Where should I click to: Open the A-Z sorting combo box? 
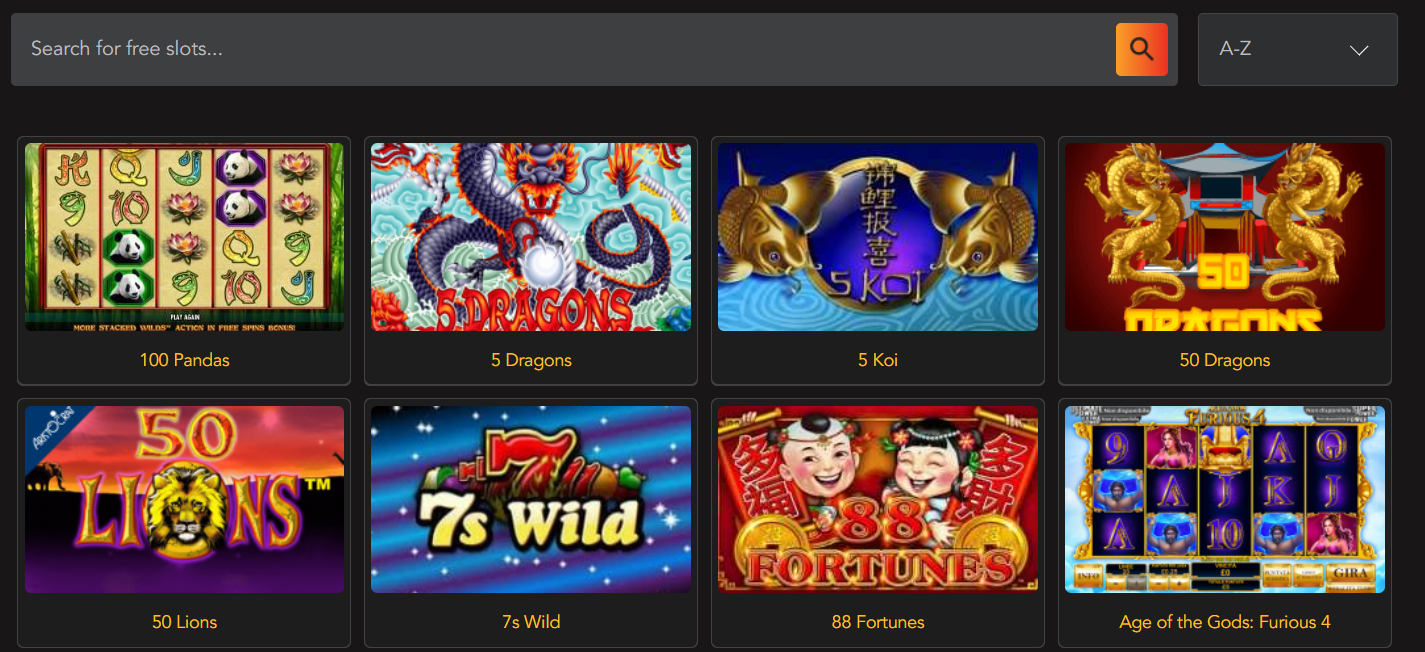(1297, 49)
